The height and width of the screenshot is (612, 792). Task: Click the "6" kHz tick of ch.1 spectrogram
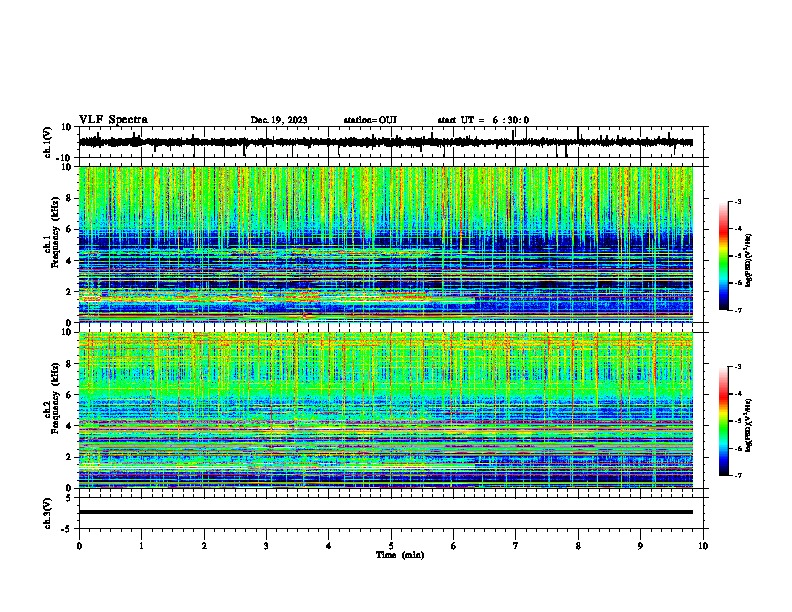69,229
